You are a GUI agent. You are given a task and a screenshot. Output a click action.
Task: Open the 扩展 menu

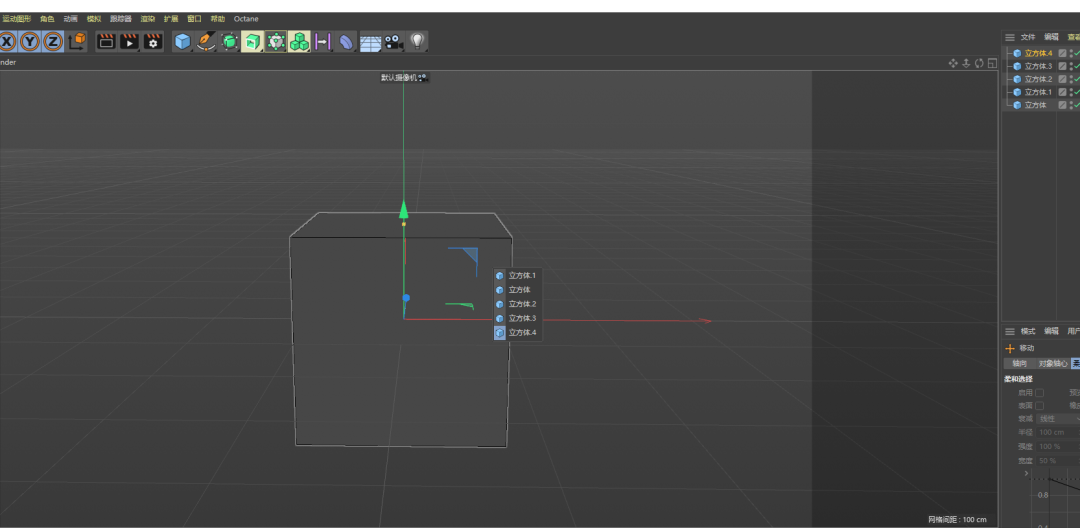pos(171,19)
